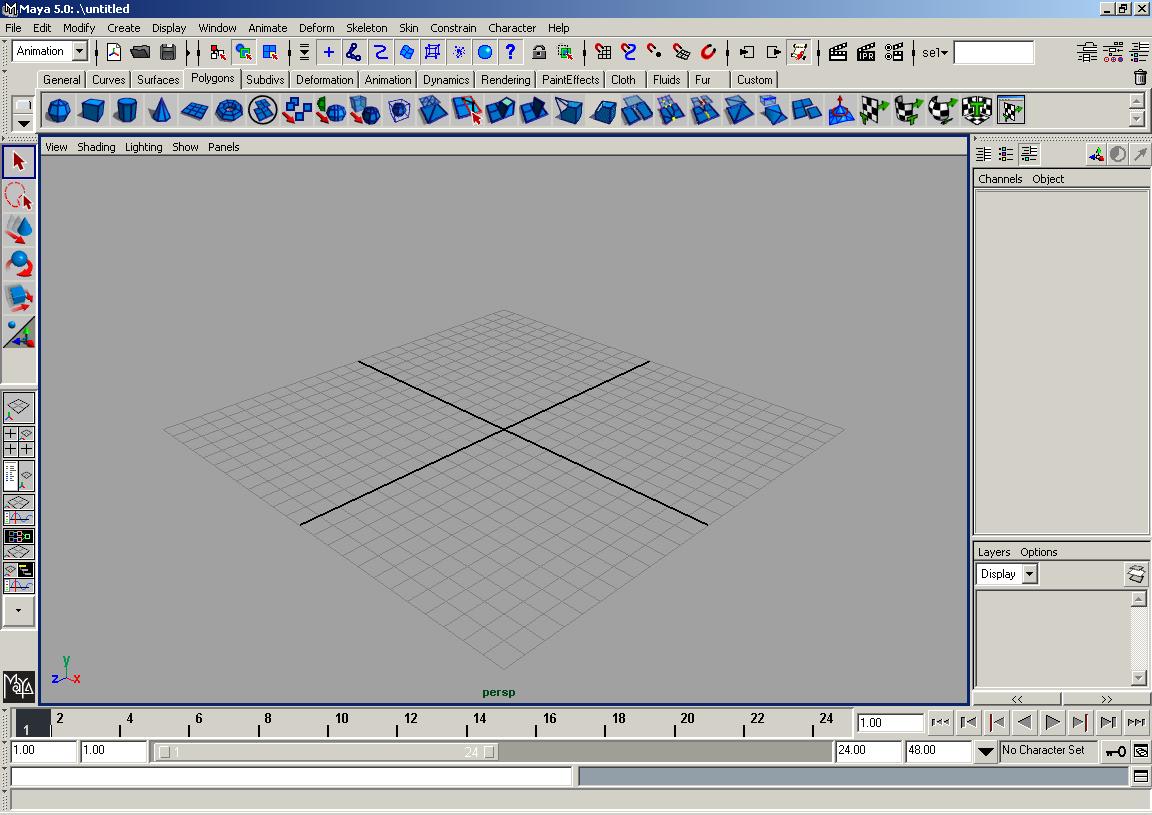Toggle the auto keyframe key button
The height and width of the screenshot is (815, 1152).
pyautogui.click(x=1115, y=751)
